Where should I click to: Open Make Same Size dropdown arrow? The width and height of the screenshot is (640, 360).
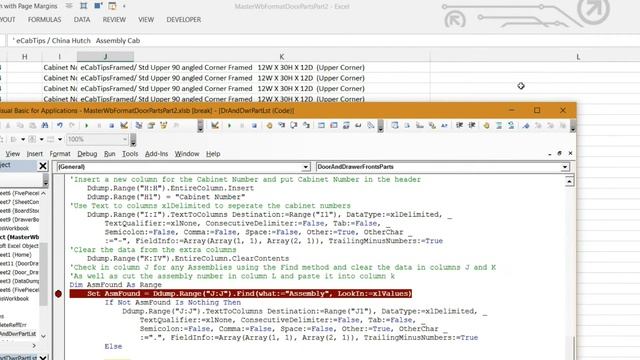coord(60,140)
